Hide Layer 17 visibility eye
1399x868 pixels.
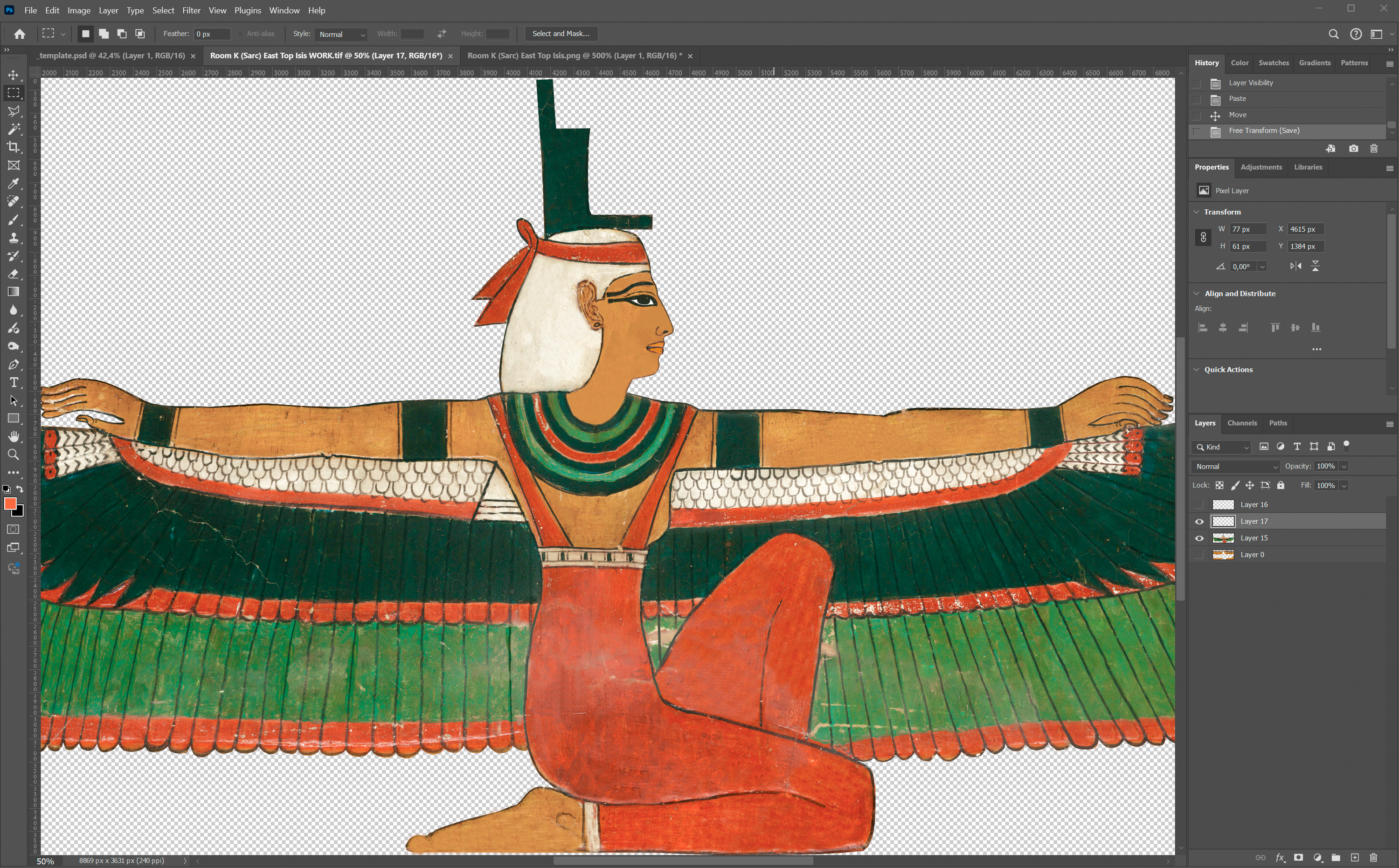pyautogui.click(x=1199, y=521)
